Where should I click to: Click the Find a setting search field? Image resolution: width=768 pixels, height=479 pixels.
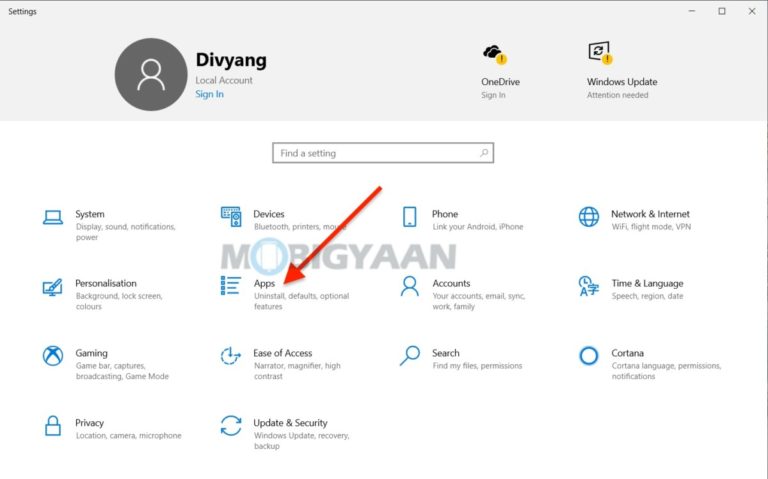pyautogui.click(x=383, y=153)
